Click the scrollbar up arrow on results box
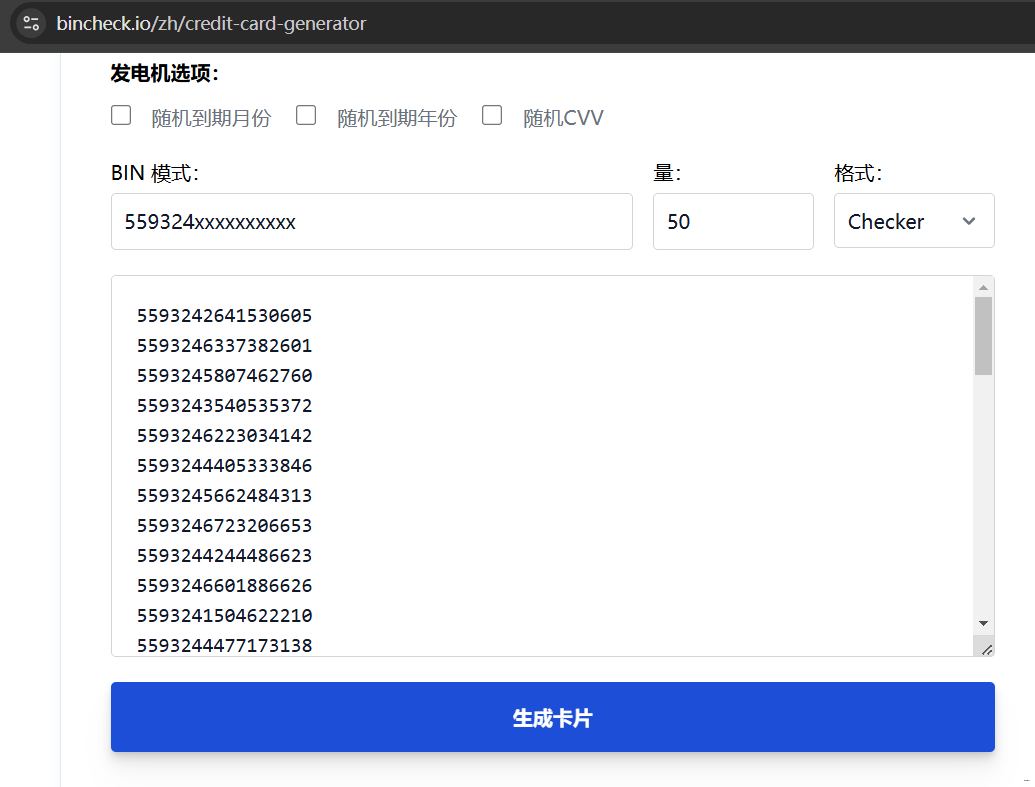This screenshot has height=787, width=1035. click(x=984, y=287)
